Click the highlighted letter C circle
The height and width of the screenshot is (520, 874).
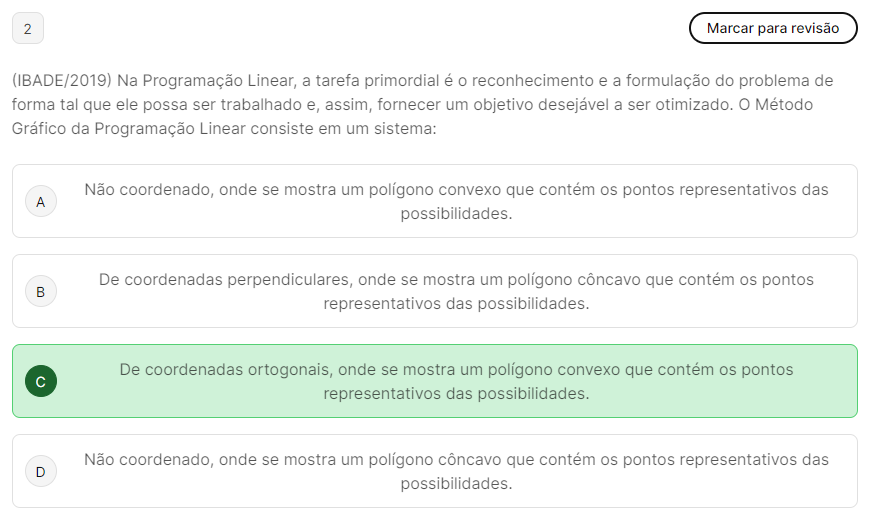(x=41, y=382)
